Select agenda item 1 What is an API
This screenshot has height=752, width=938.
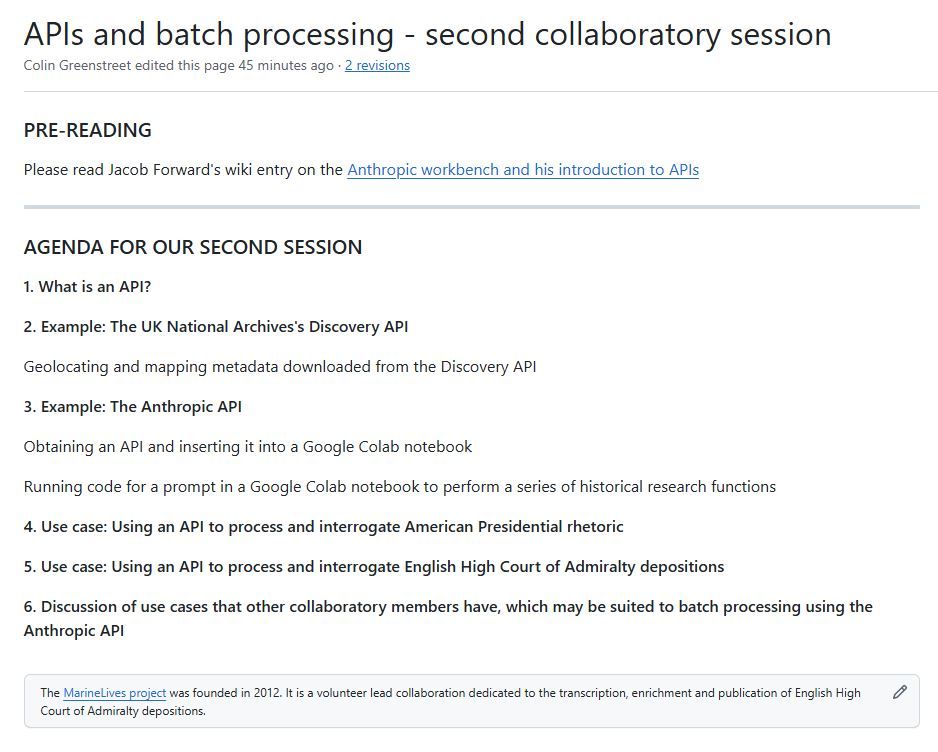[87, 287]
